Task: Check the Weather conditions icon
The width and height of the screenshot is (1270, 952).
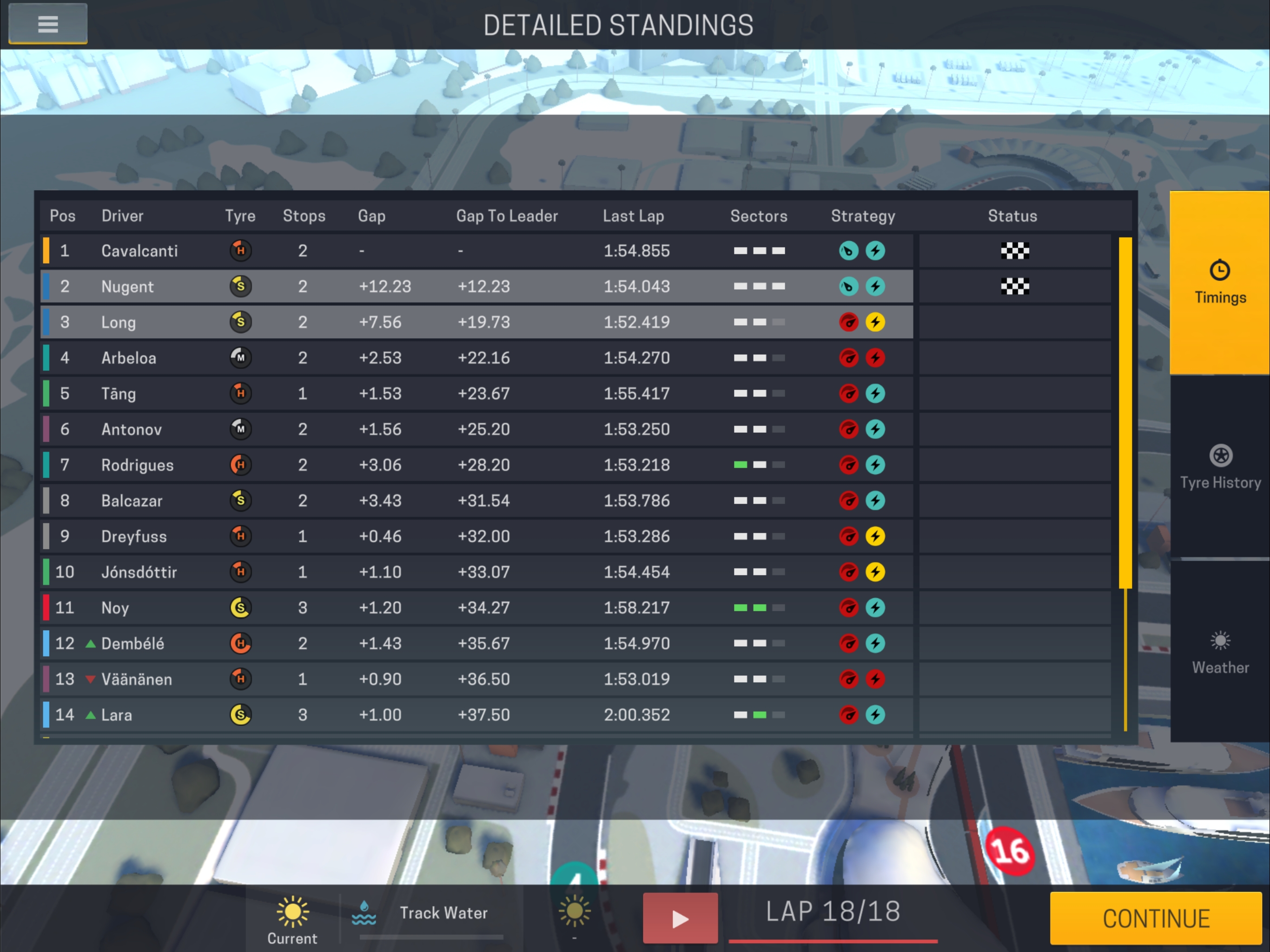Action: coord(1220,640)
